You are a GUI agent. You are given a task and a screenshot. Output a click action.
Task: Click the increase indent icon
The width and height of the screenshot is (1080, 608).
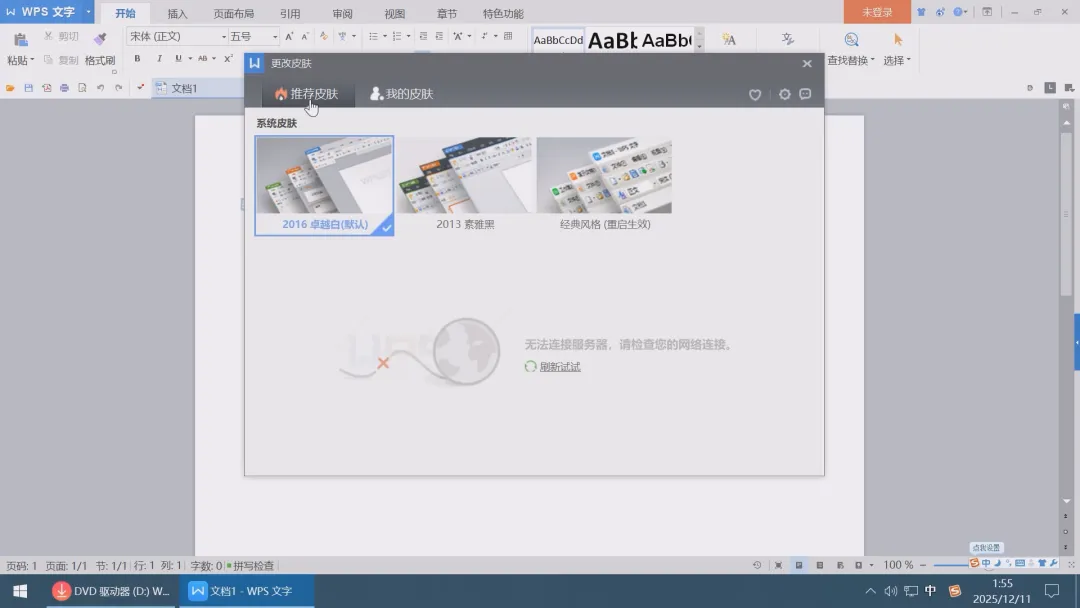coord(439,36)
